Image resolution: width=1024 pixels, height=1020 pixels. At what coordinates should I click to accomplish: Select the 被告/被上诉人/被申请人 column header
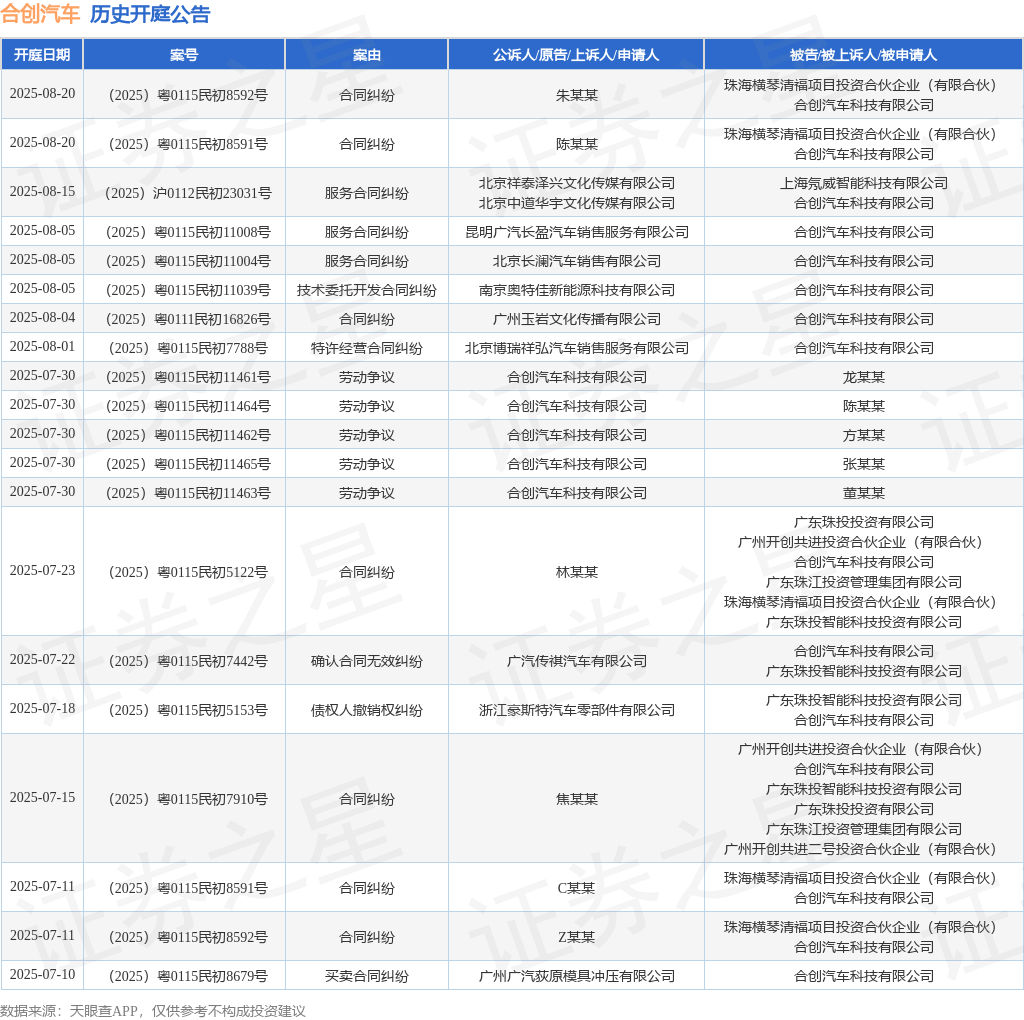863,55
